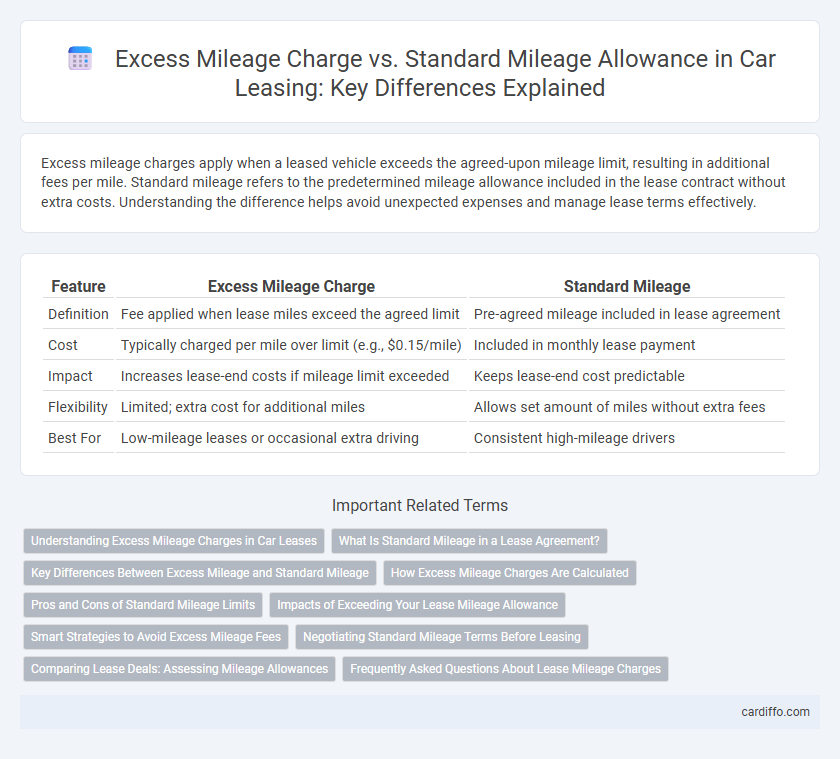Image resolution: width=840 pixels, height=759 pixels.
Task: Click 'Negotiating Standard Mileage Terms Before Leasing' tag
Action: coord(442,637)
